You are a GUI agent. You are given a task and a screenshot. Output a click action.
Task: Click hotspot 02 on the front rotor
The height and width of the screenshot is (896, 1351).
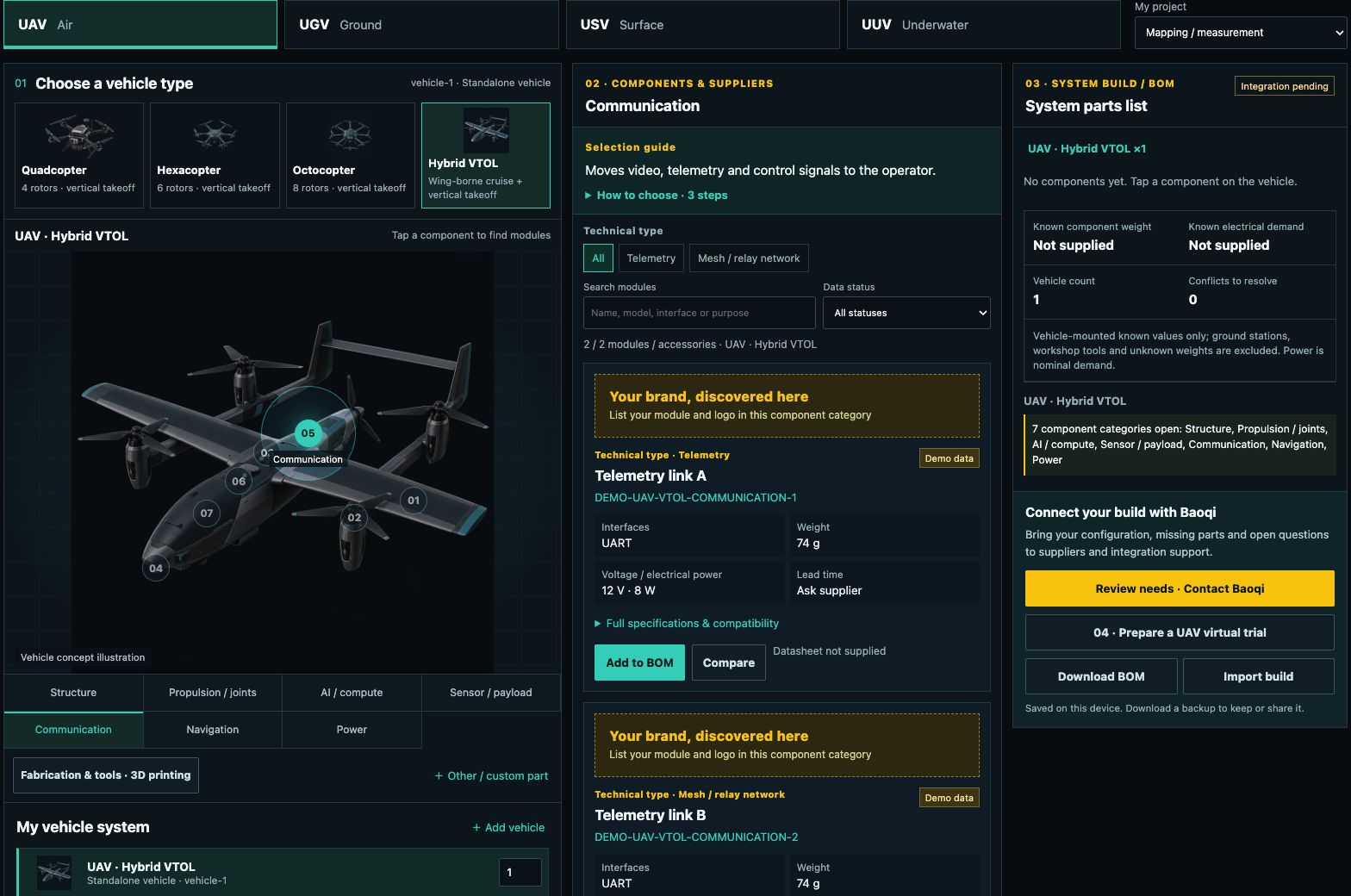[x=354, y=517]
